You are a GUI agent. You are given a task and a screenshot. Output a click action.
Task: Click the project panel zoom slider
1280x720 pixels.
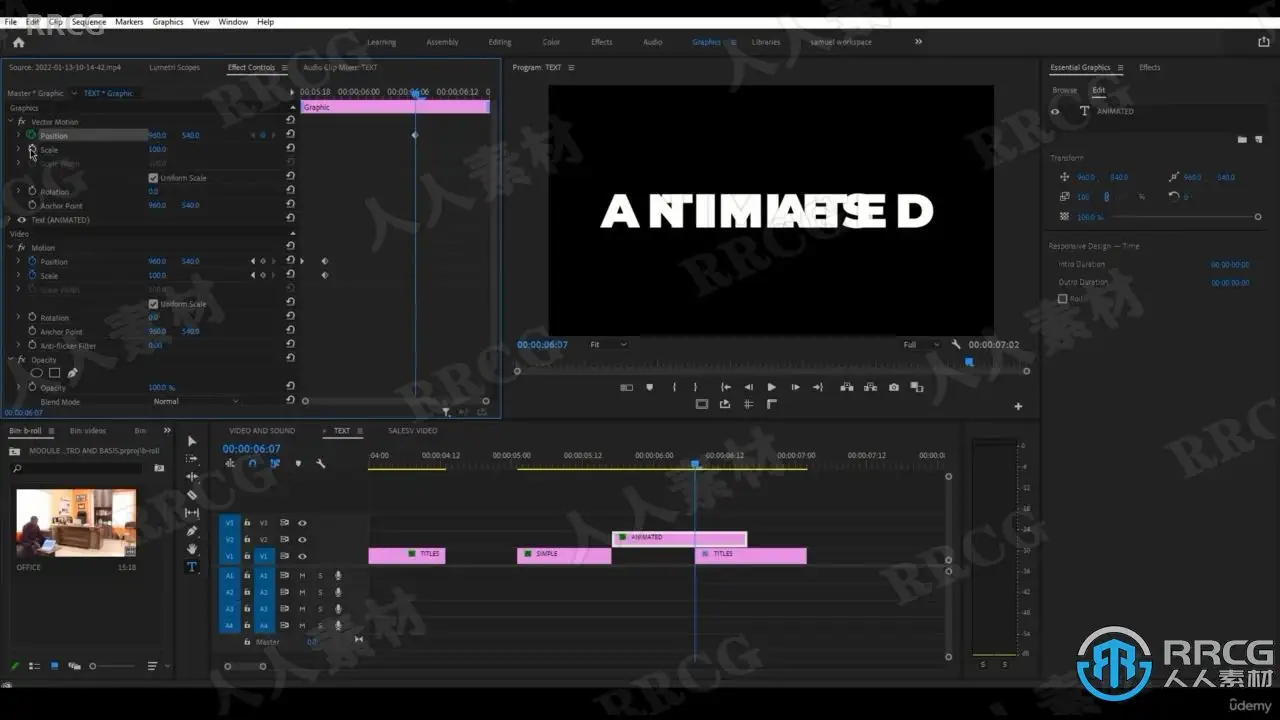click(112, 666)
